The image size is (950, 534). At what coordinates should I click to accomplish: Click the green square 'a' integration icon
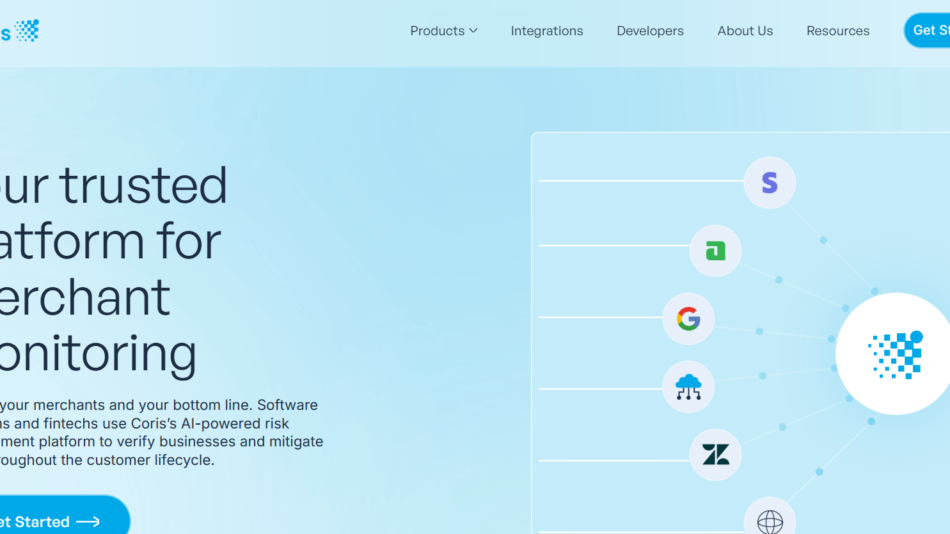715,251
